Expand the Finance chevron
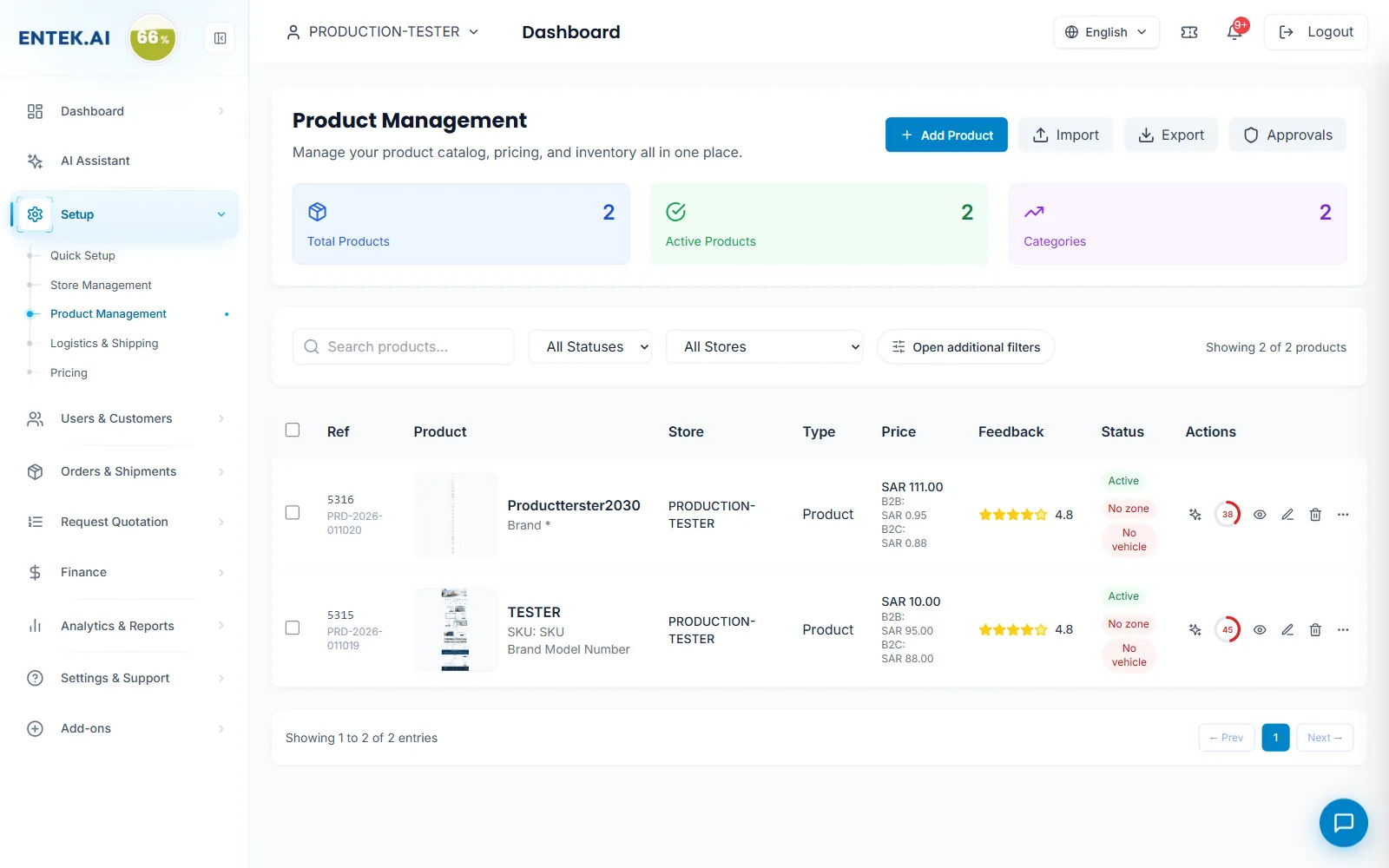This screenshot has height=868, width=1389. click(x=221, y=573)
